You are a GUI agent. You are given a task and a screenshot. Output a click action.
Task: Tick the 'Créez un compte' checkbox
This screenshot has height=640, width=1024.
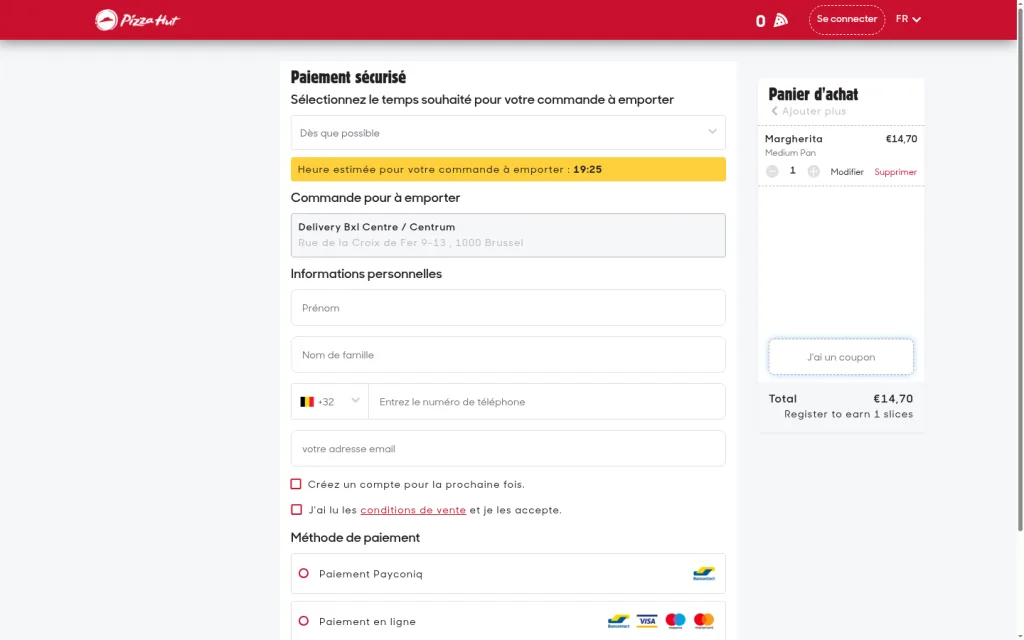[x=296, y=484]
